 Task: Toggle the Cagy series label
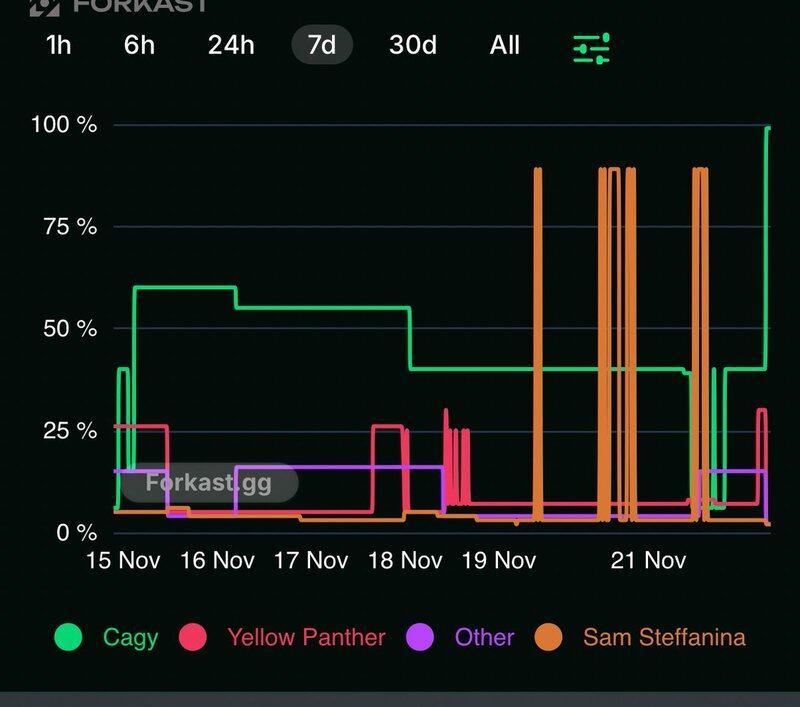point(130,637)
